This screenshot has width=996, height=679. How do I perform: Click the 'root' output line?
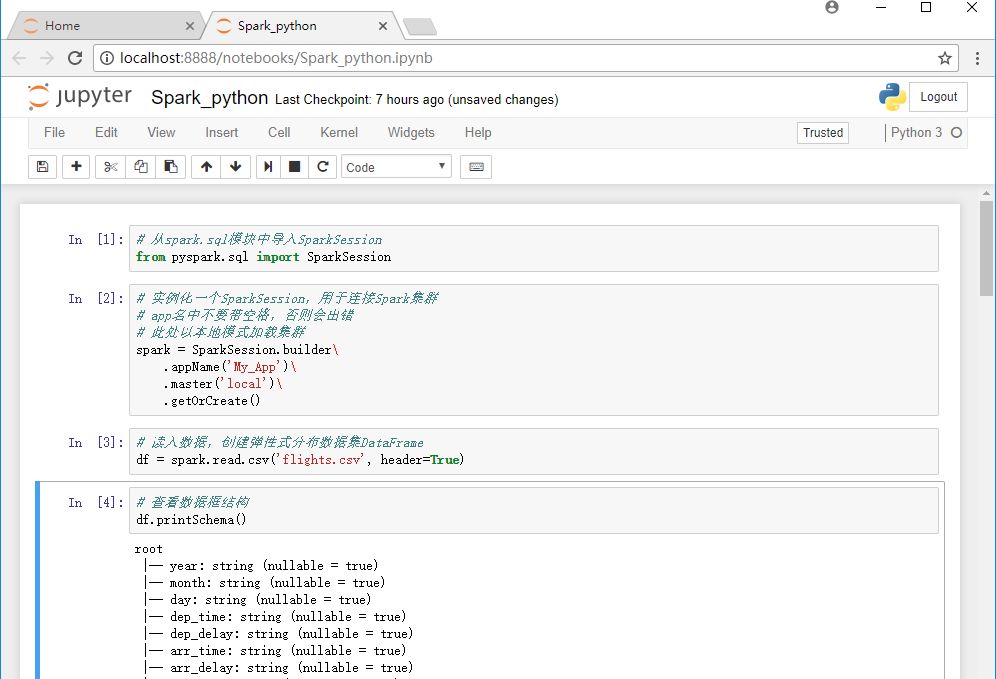click(x=149, y=549)
